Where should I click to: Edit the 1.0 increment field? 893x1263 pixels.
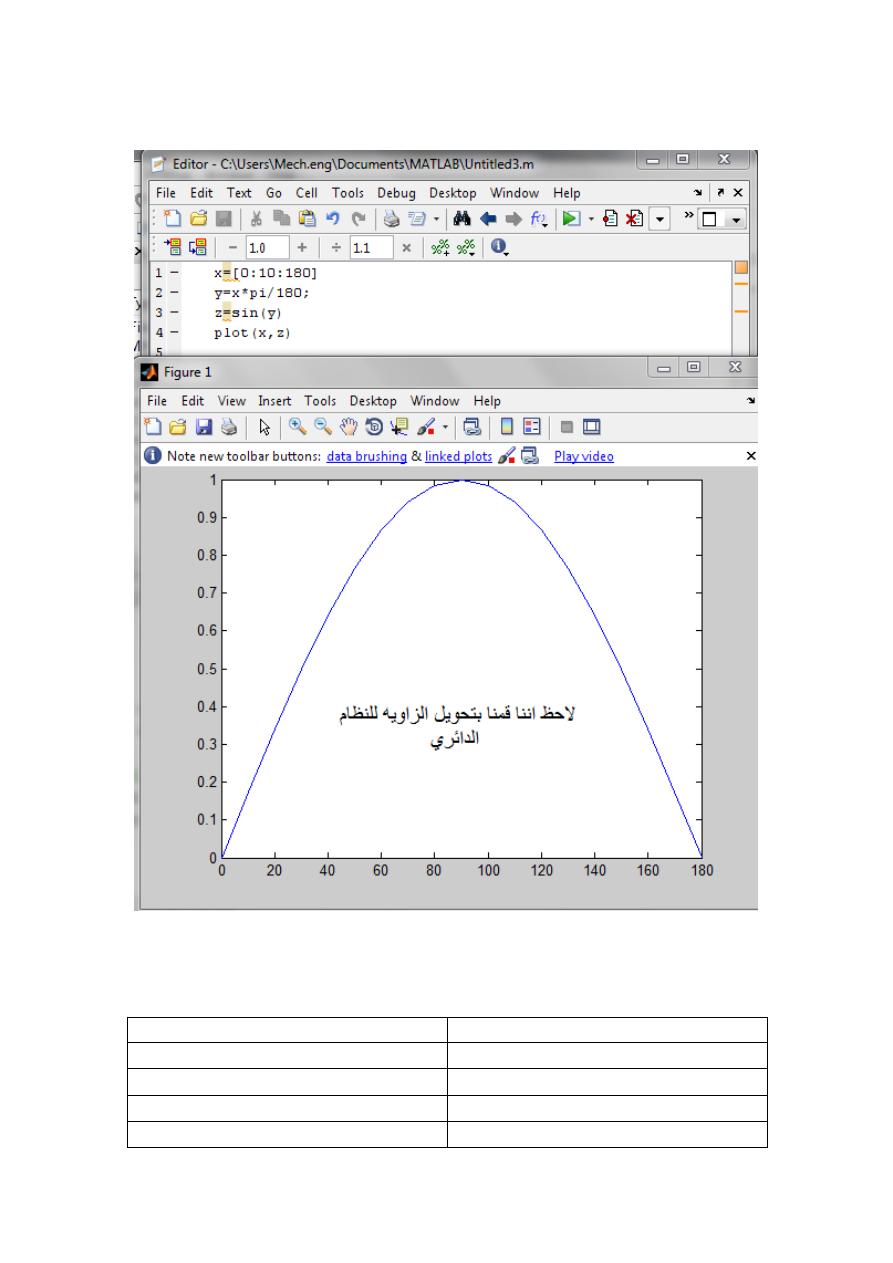pyautogui.click(x=266, y=247)
